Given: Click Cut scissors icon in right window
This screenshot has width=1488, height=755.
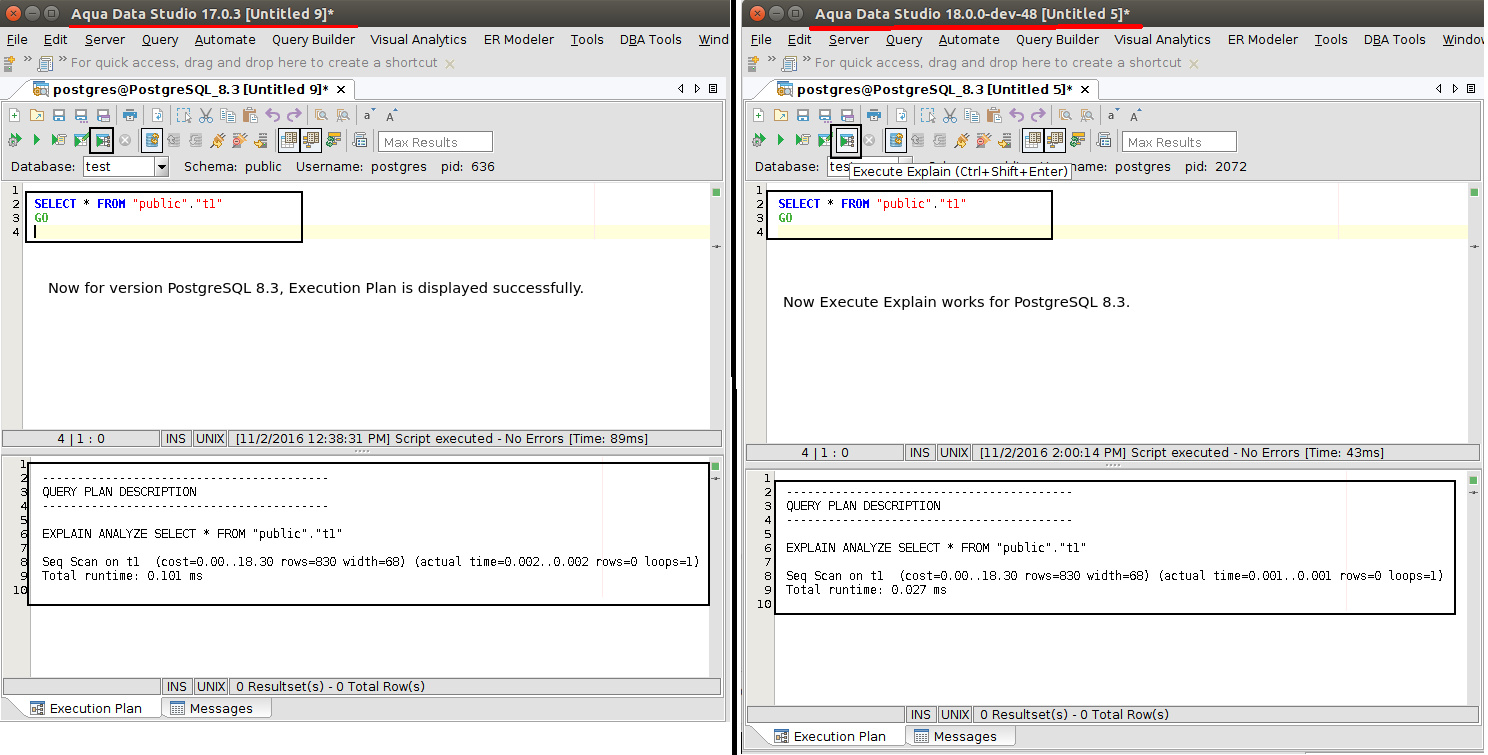Looking at the screenshot, I should point(950,115).
